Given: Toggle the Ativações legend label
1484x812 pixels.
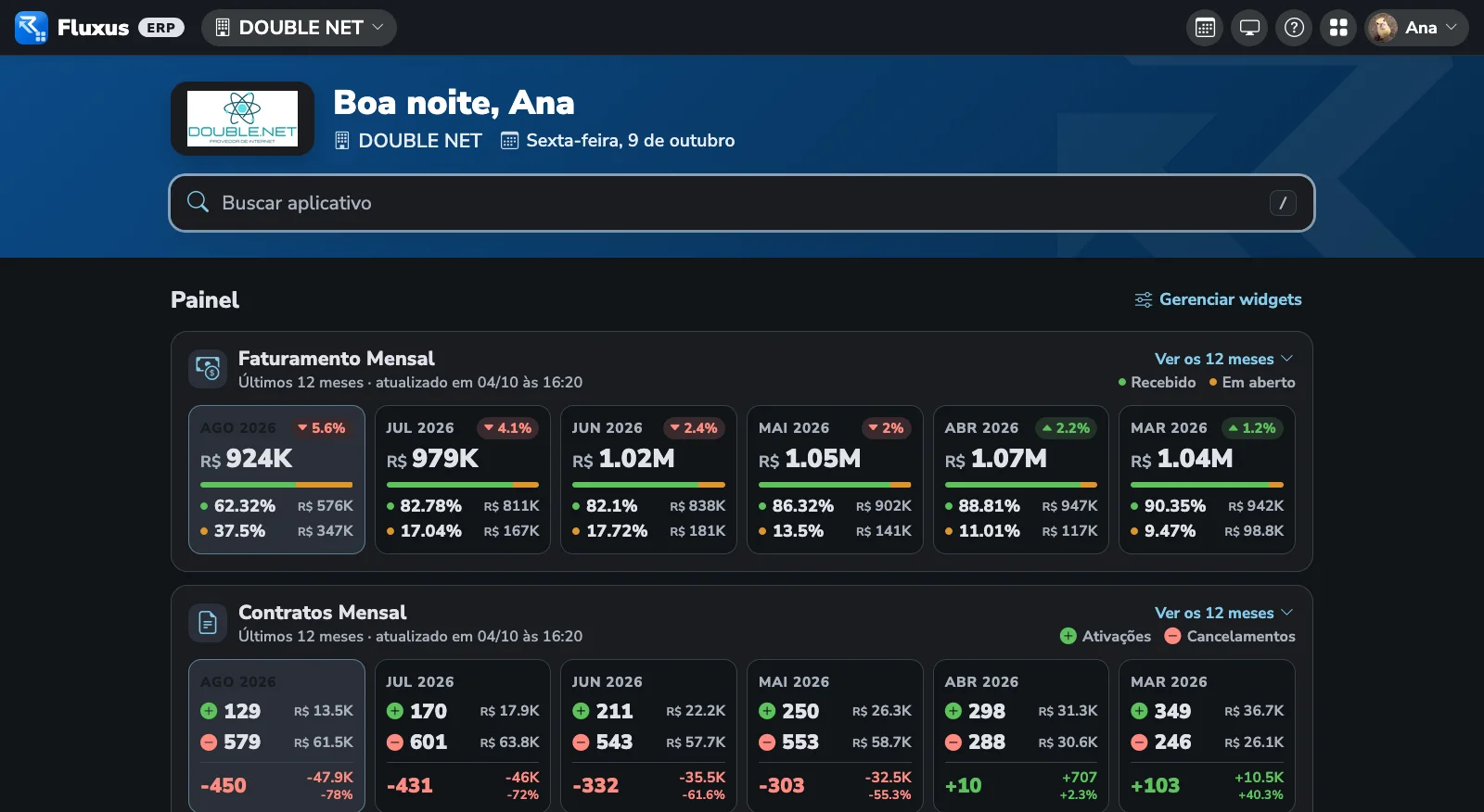Looking at the screenshot, I should click(1117, 636).
